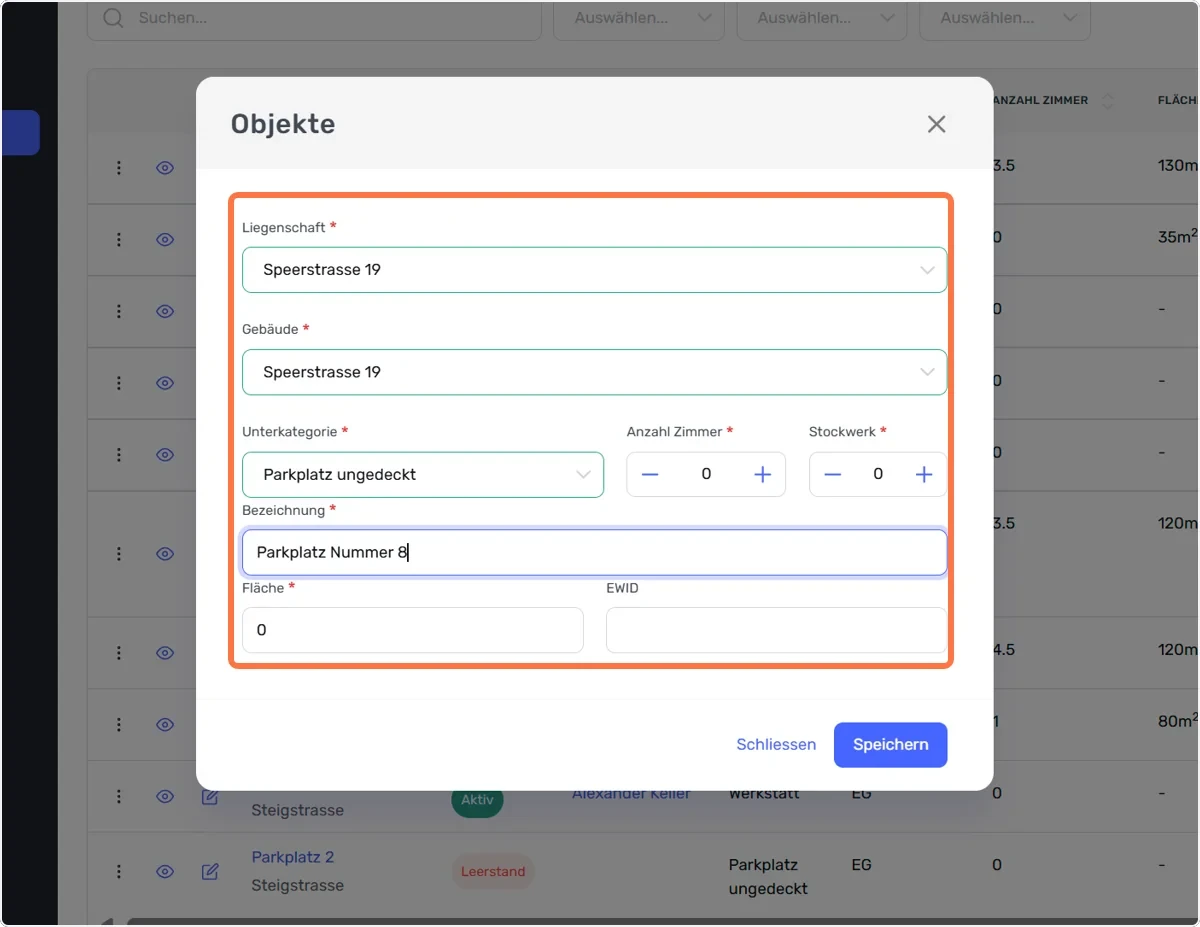Click eye icon on Parkplatz 2 row

click(x=165, y=871)
